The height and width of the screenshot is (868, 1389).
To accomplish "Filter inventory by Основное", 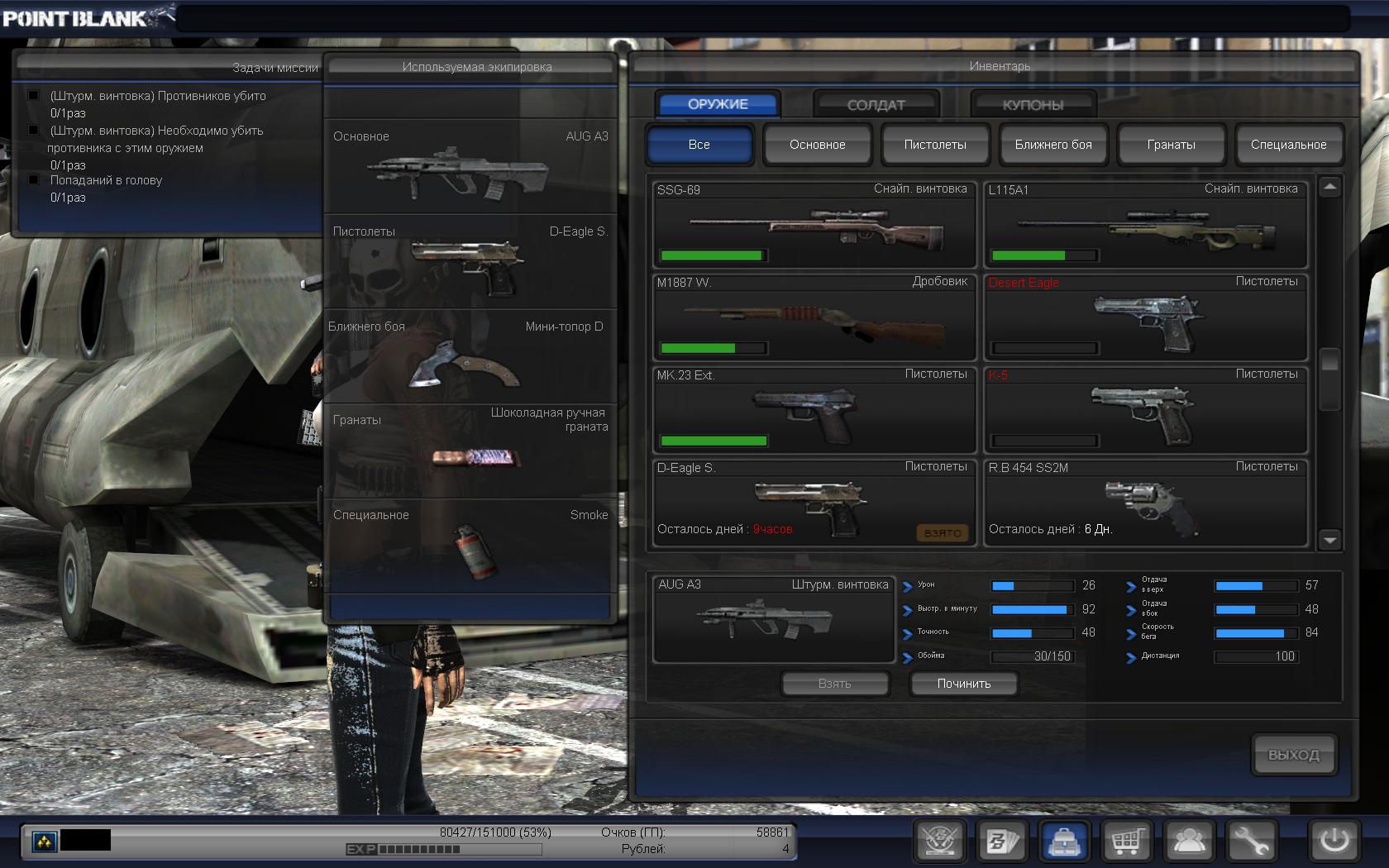I will point(817,145).
